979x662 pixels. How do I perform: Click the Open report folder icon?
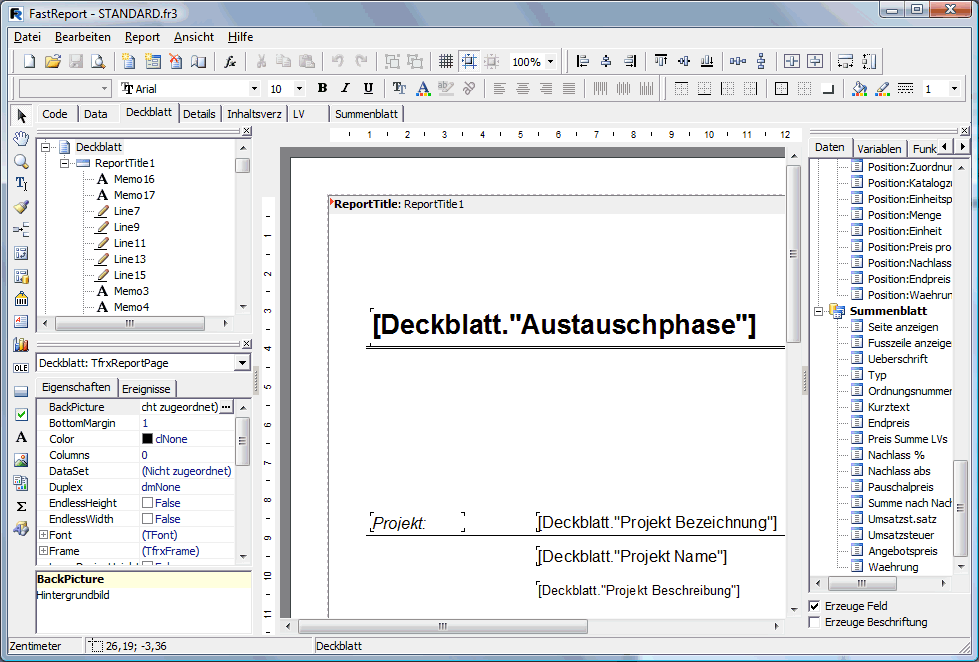[x=53, y=62]
